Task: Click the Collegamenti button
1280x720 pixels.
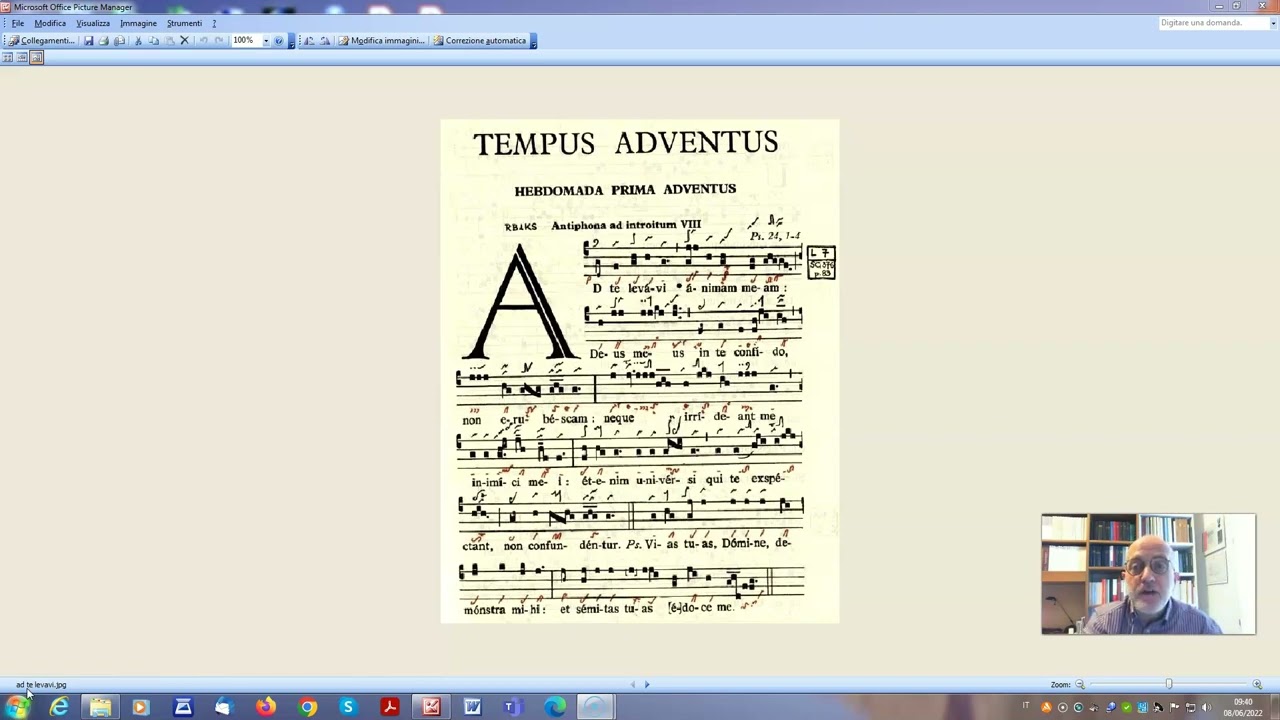Action: tap(41, 41)
